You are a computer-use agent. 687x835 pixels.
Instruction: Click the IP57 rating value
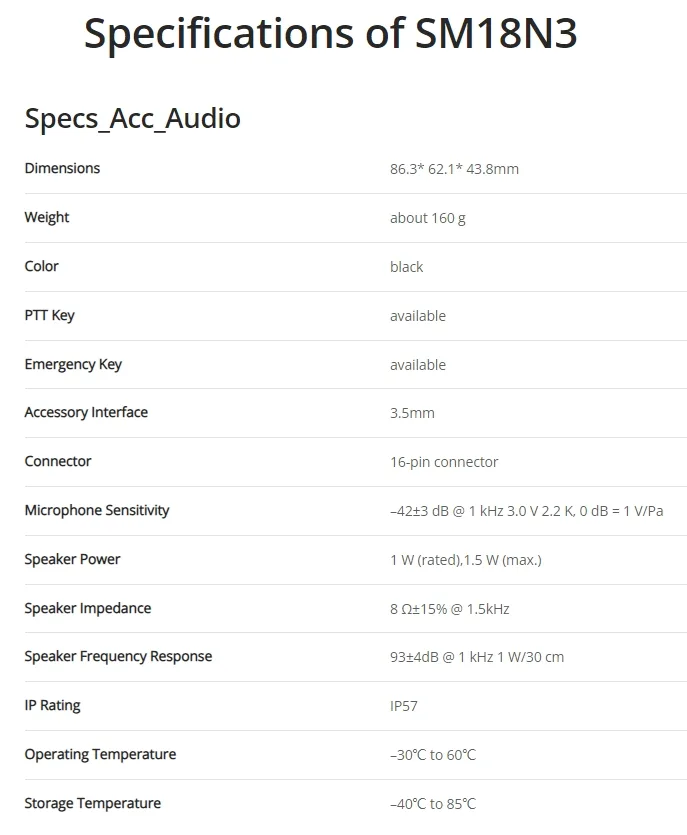404,706
